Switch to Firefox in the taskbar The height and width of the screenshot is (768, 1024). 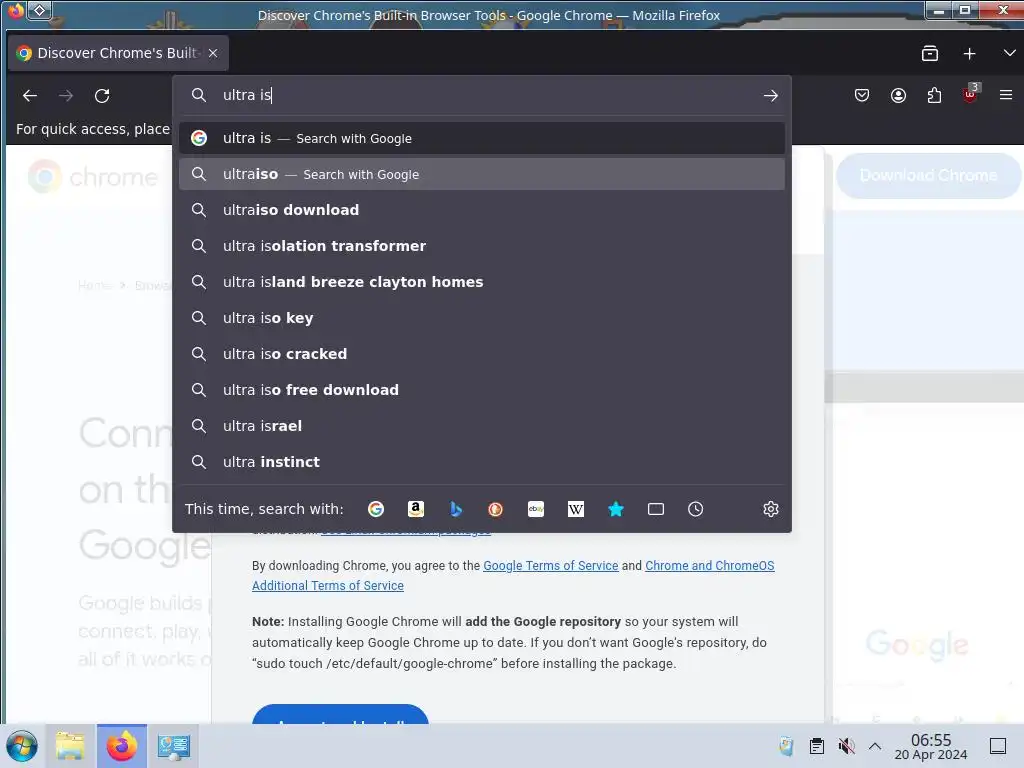pyautogui.click(x=122, y=746)
